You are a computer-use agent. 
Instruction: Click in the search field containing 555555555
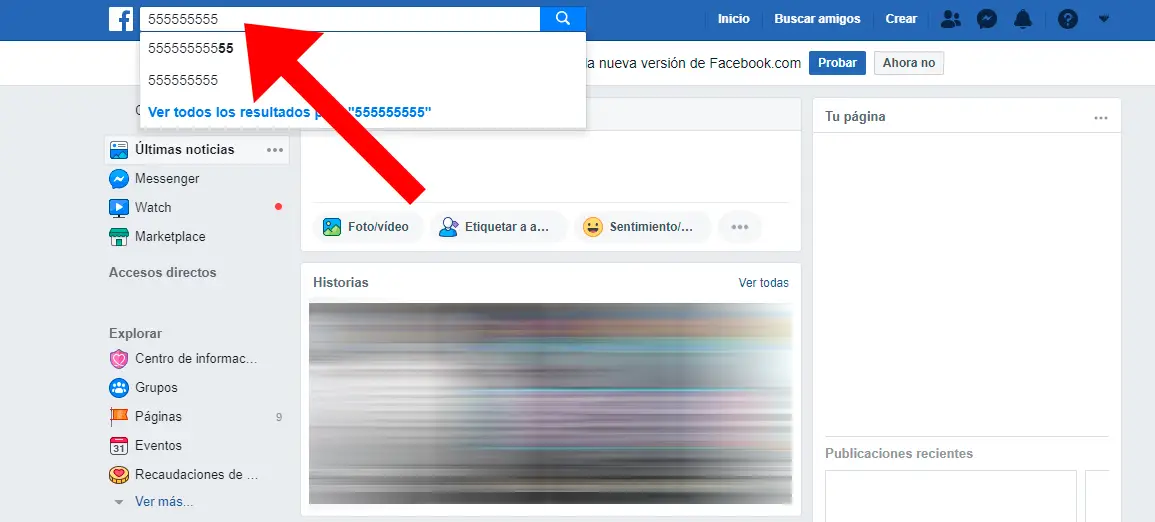(340, 19)
